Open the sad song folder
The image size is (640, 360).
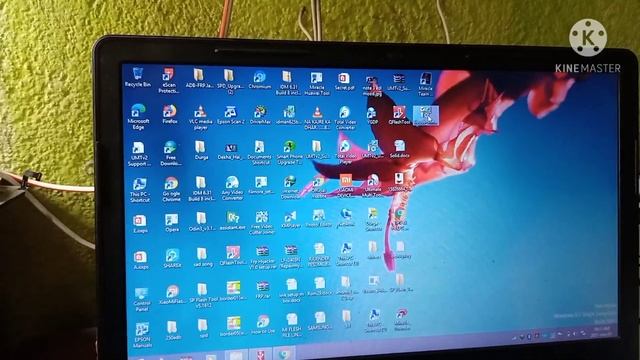point(202,258)
